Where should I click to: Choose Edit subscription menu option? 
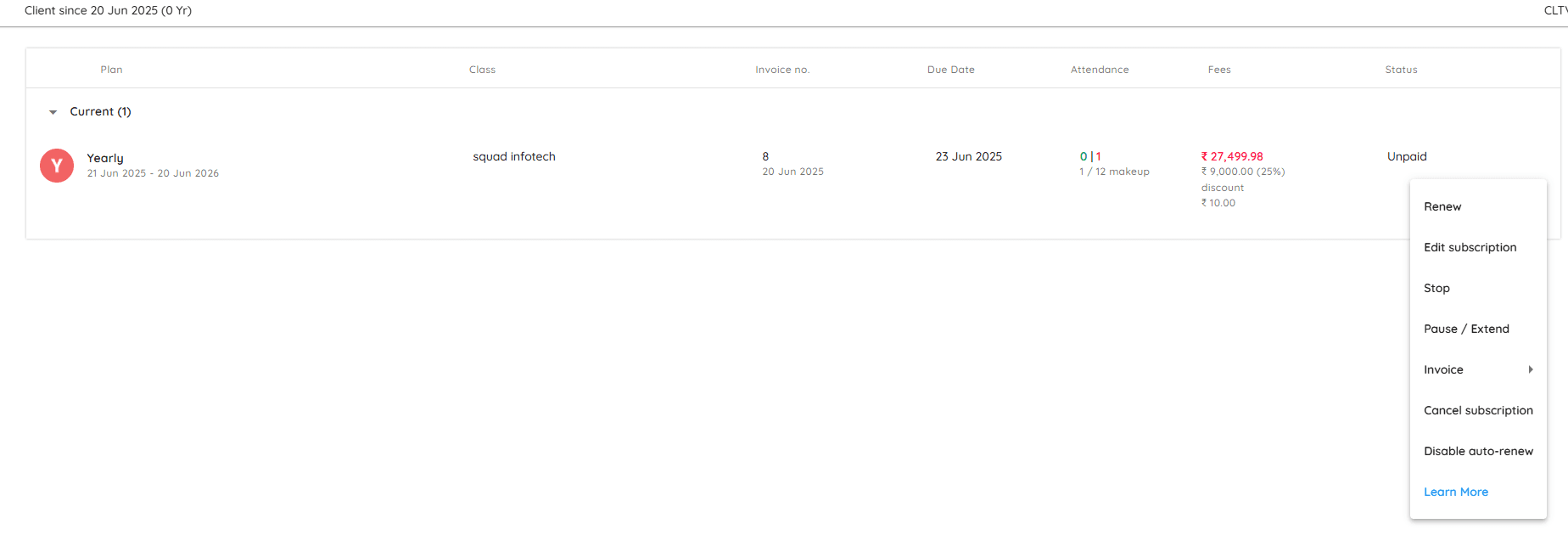click(1470, 247)
